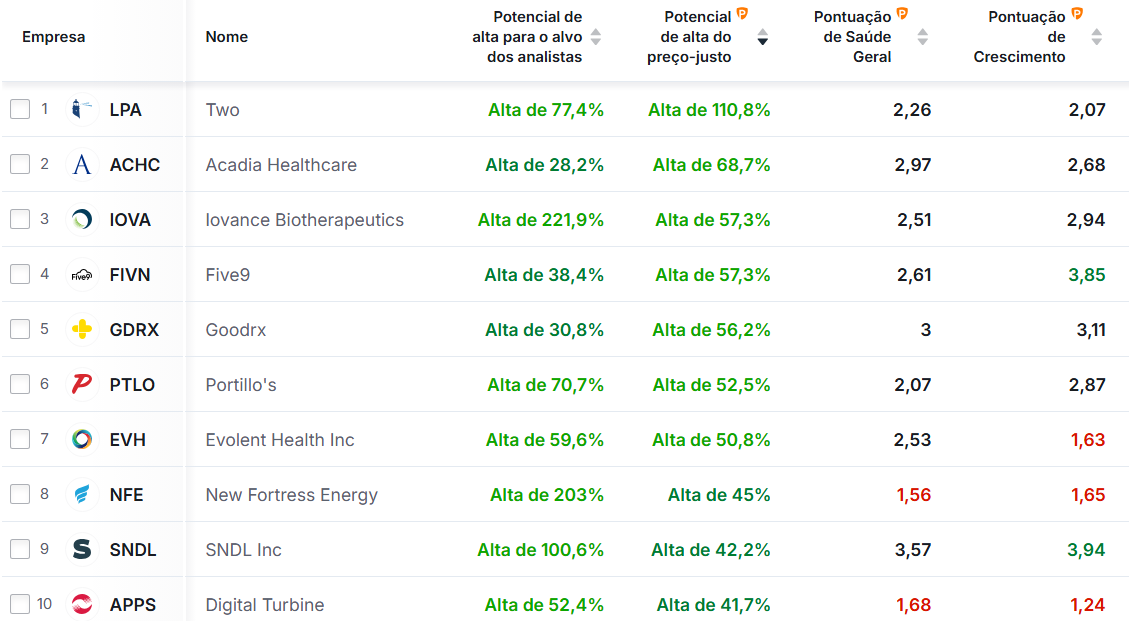Open the ACHC ticker link
The image size is (1129, 621).
pos(135,165)
